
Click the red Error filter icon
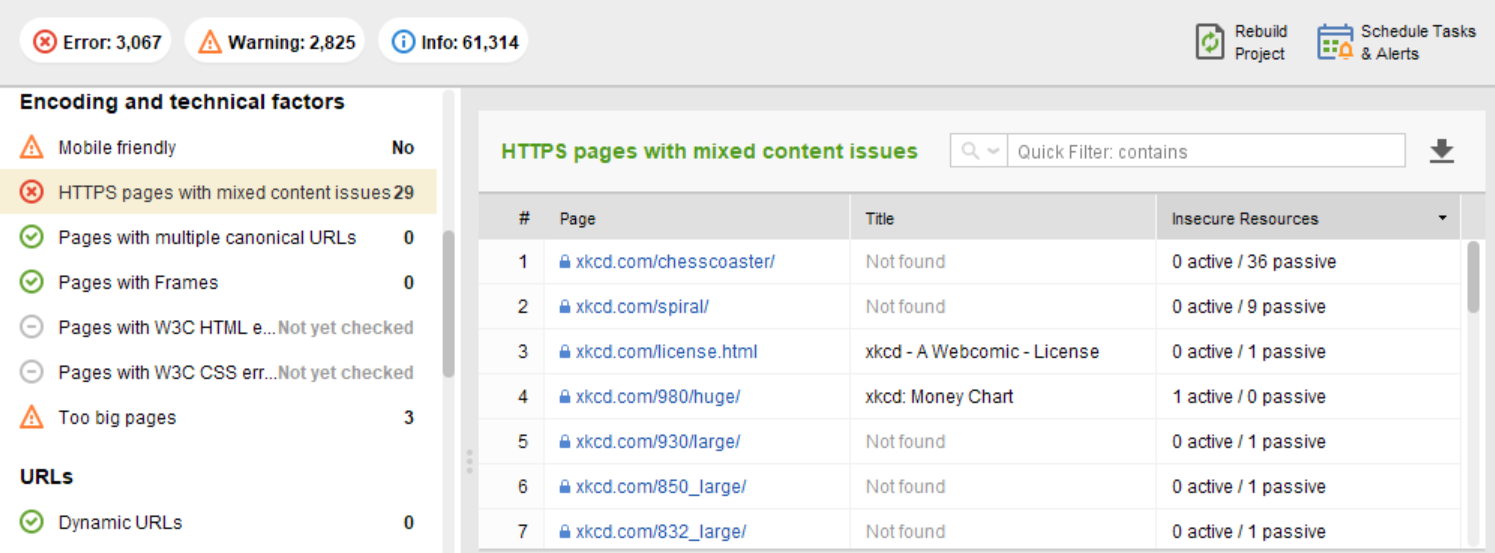point(45,42)
